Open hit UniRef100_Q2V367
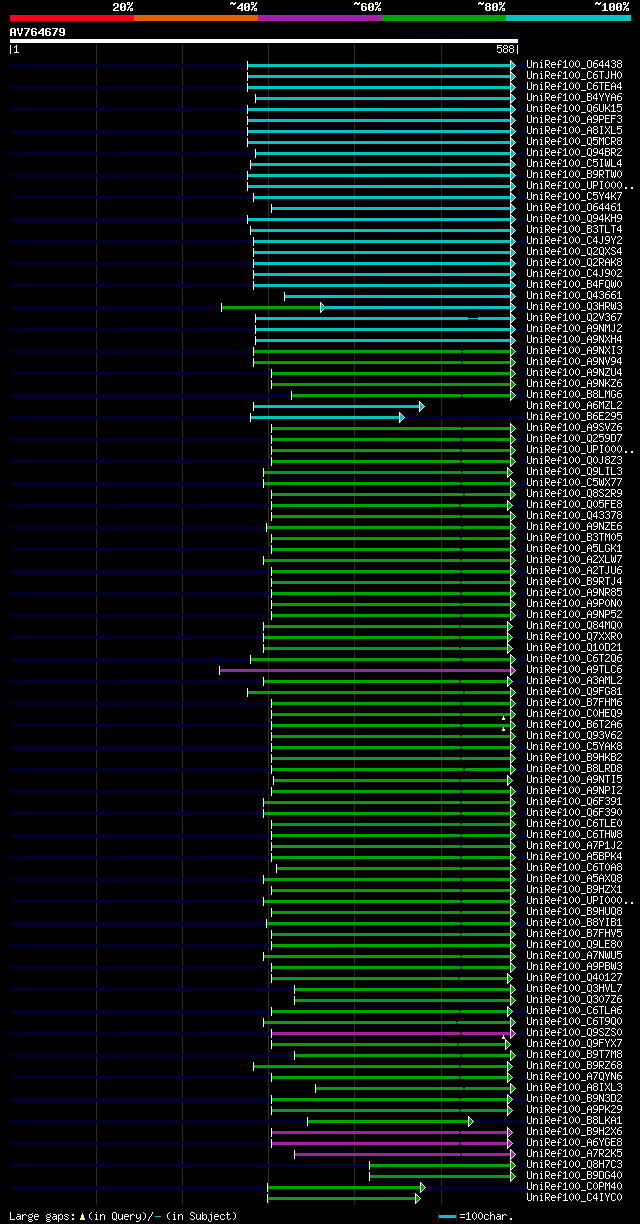640x1224 pixels. click(575, 317)
